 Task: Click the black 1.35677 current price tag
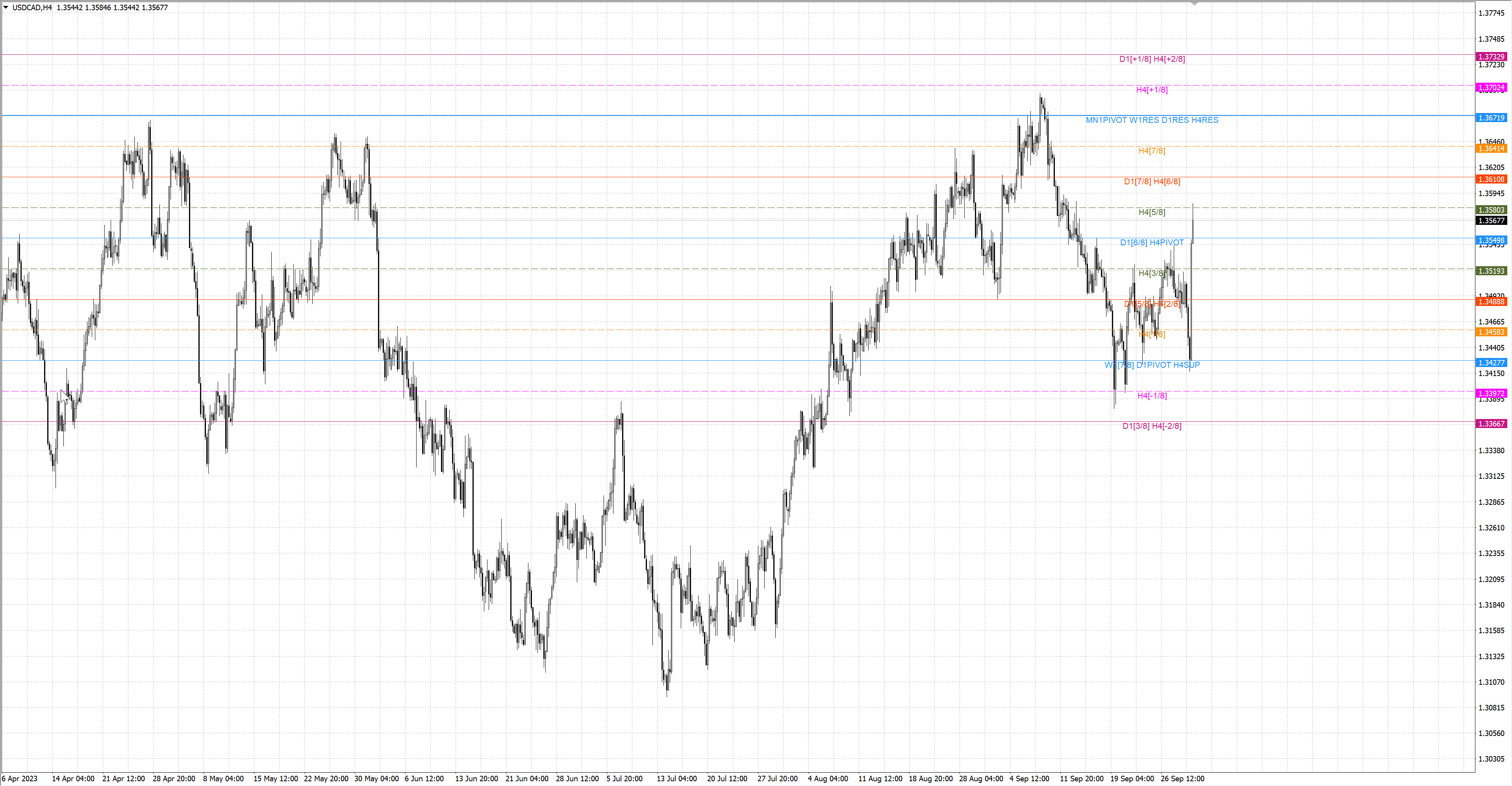click(x=1491, y=221)
